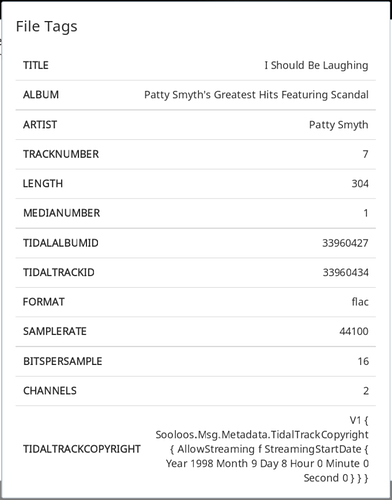Select the Sooloos.Msg.Metadata copyright text
This screenshot has width=392, height=500.
pyautogui.click(x=262, y=449)
